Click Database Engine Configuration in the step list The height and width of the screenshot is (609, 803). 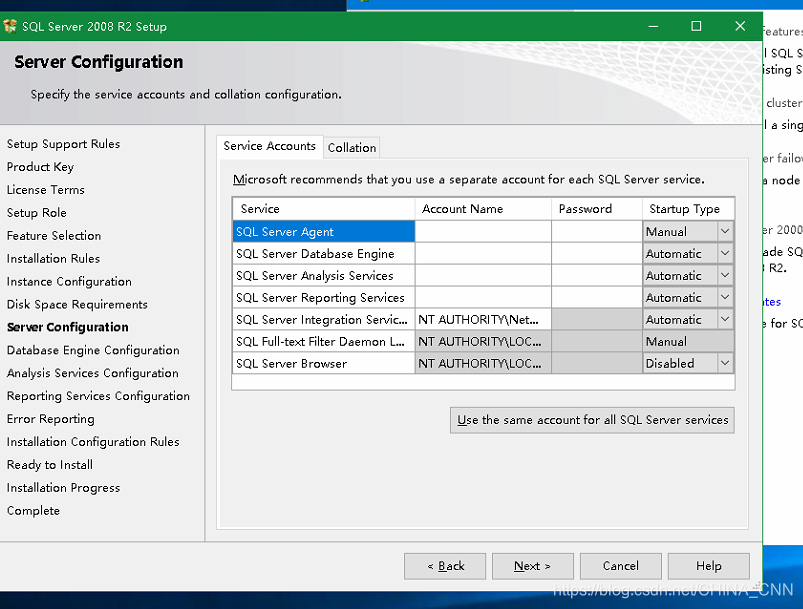pyautogui.click(x=93, y=350)
